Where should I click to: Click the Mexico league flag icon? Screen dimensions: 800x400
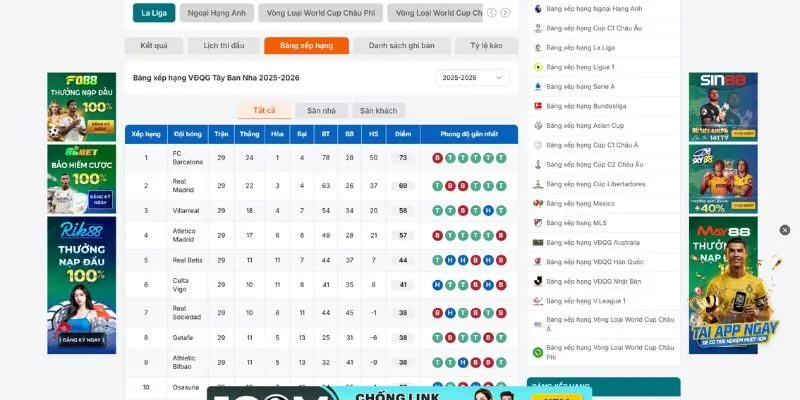pyautogui.click(x=538, y=203)
